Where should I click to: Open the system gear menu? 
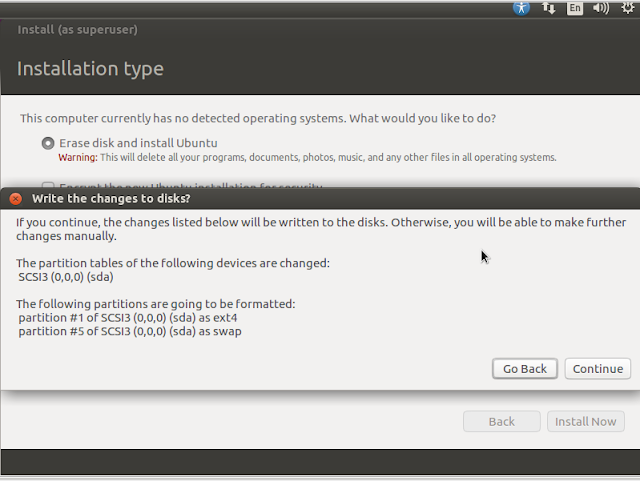627,8
